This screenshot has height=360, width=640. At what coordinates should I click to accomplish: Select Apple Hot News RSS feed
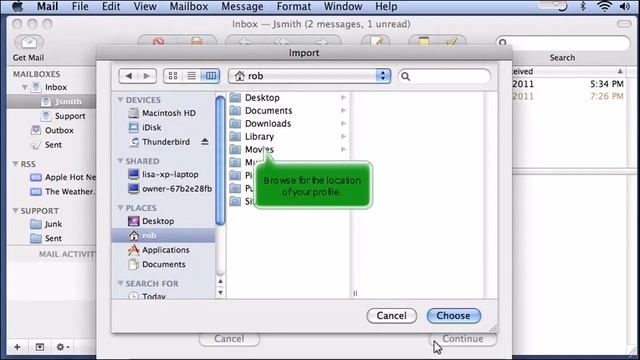point(63,178)
